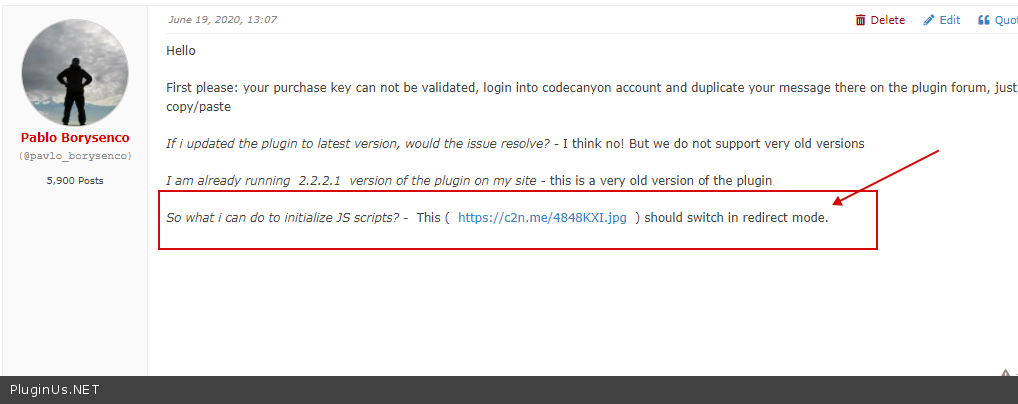This screenshot has height=404, width=1018.
Task: Click the italic initialize JS scripts question
Action: (x=284, y=218)
